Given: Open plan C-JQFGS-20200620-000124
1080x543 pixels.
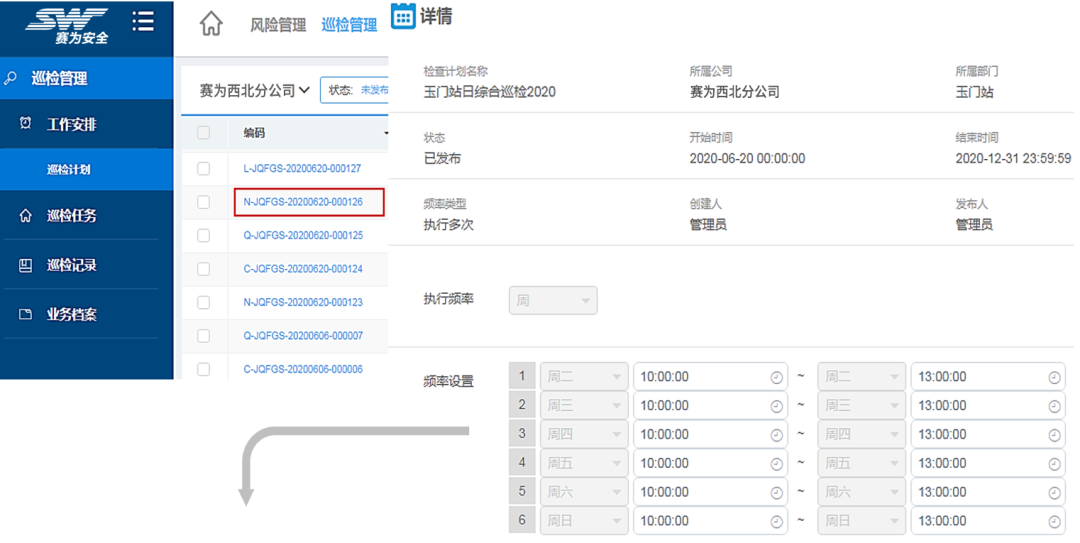Looking at the screenshot, I should (x=302, y=269).
